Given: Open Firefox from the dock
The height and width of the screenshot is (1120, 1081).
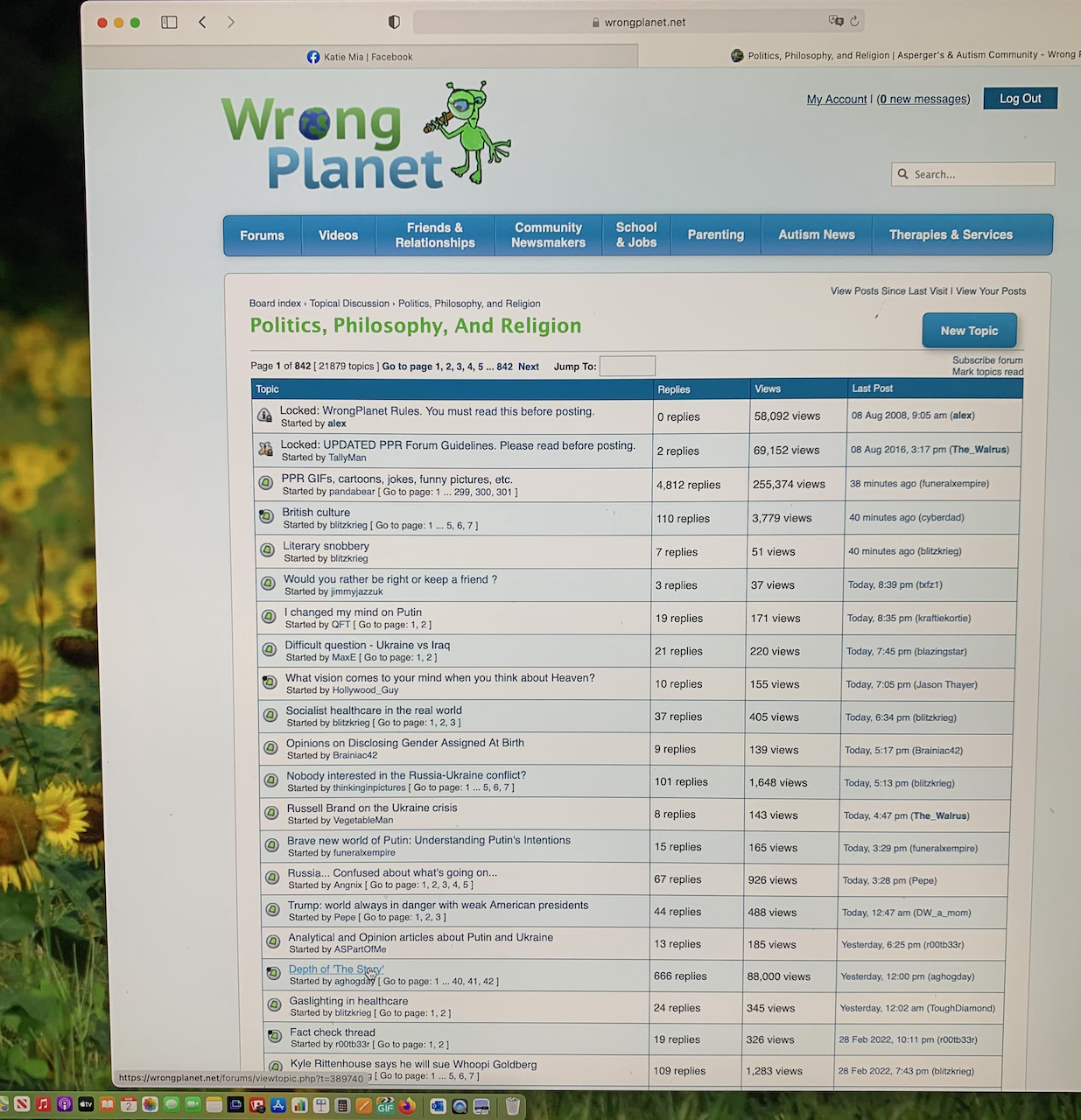Looking at the screenshot, I should (x=406, y=1106).
